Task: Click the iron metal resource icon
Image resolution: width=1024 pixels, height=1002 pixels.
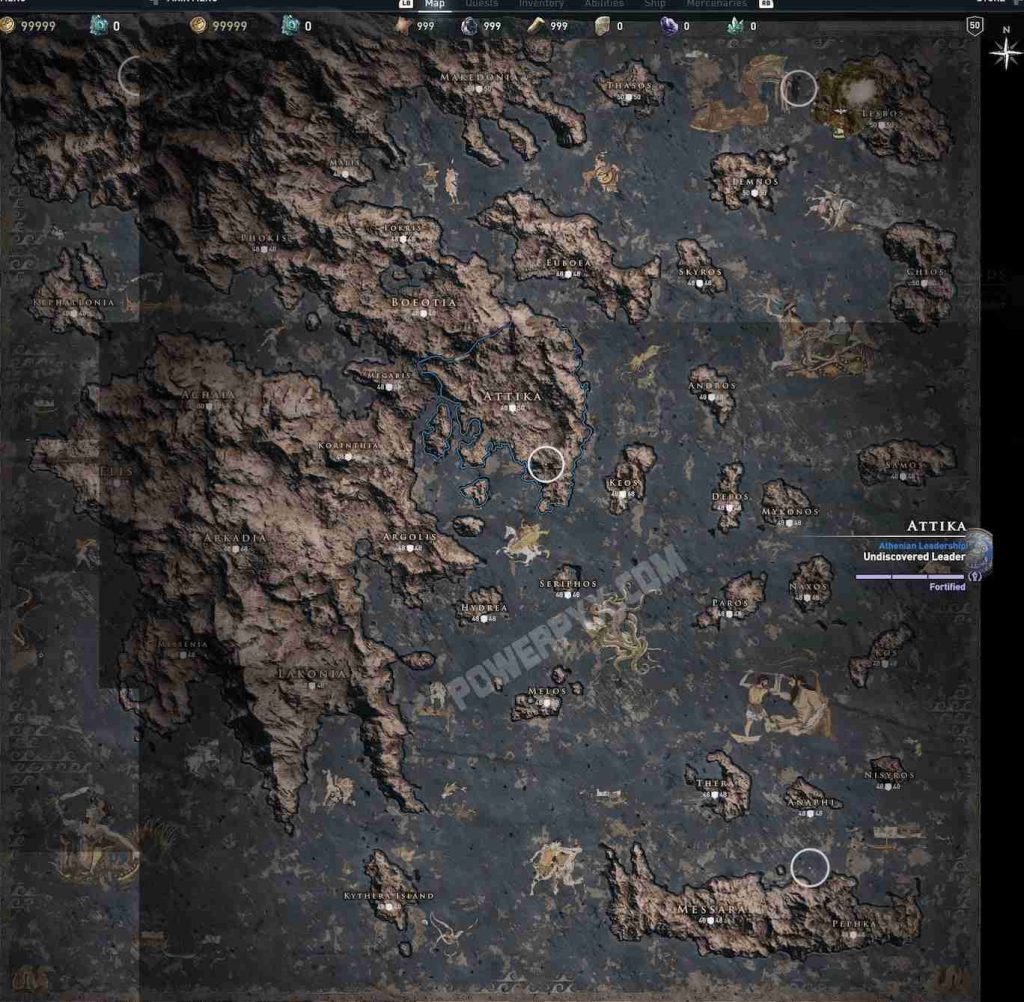Action: click(468, 26)
